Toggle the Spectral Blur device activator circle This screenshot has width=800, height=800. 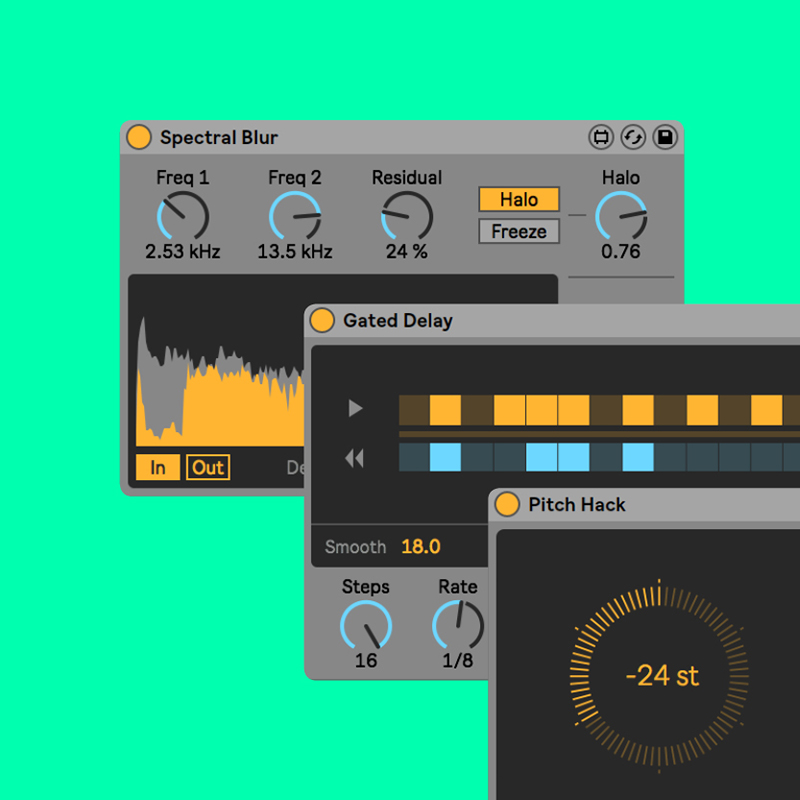click(x=139, y=137)
